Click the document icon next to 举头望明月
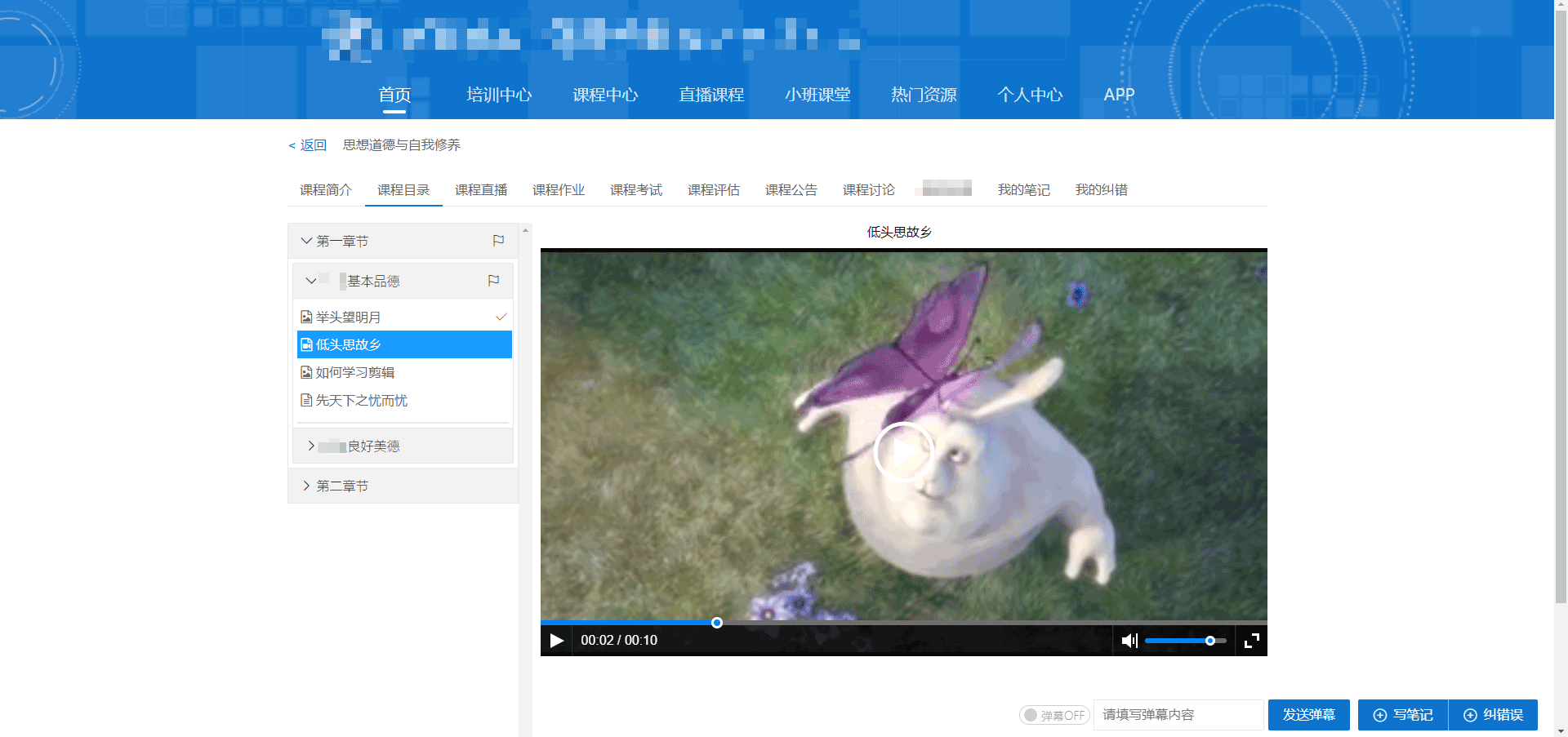The image size is (1568, 737). click(306, 317)
